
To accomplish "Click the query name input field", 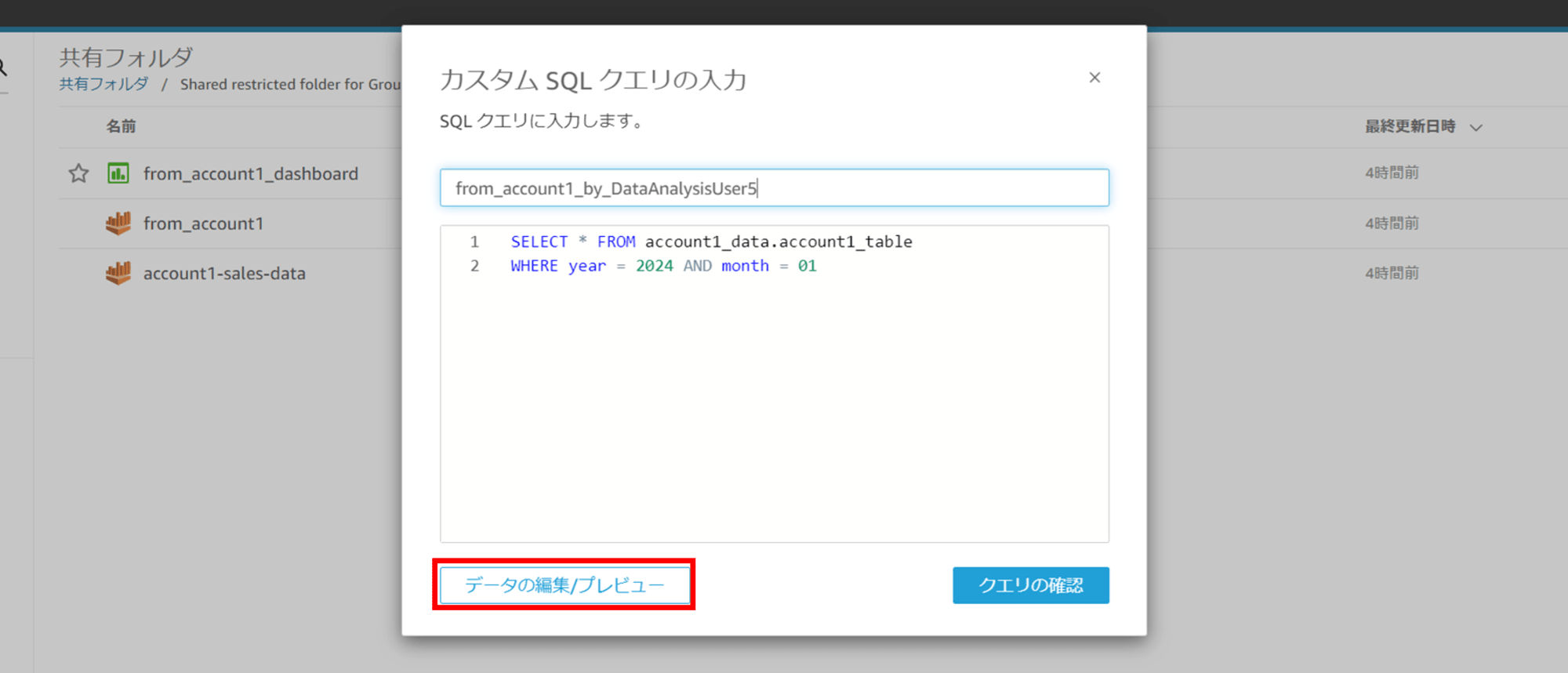I will click(775, 188).
